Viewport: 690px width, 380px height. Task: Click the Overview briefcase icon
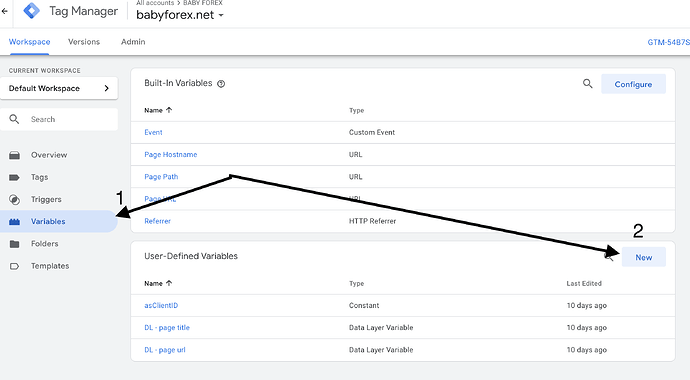click(x=15, y=155)
